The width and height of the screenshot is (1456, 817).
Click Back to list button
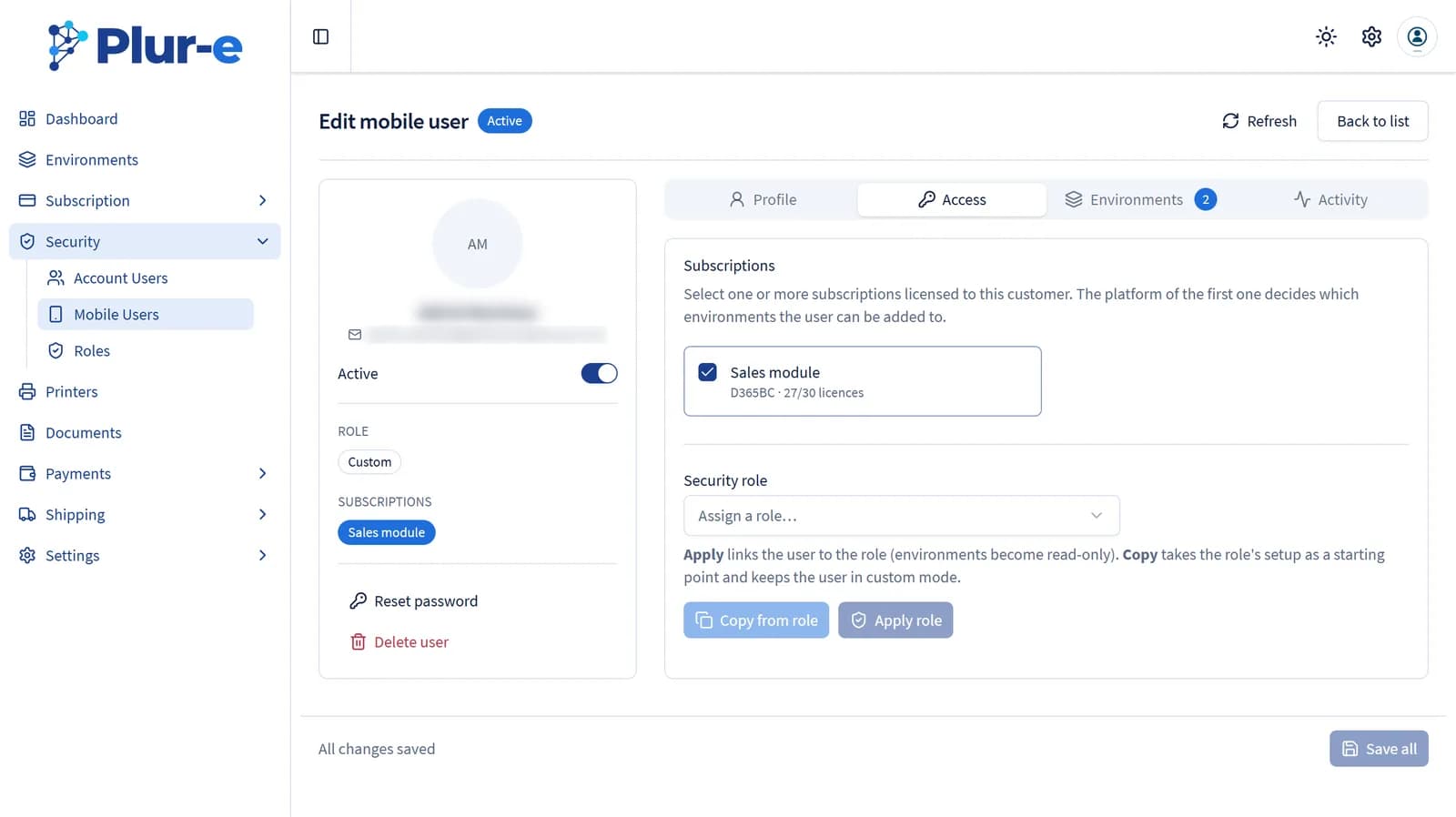(x=1372, y=121)
